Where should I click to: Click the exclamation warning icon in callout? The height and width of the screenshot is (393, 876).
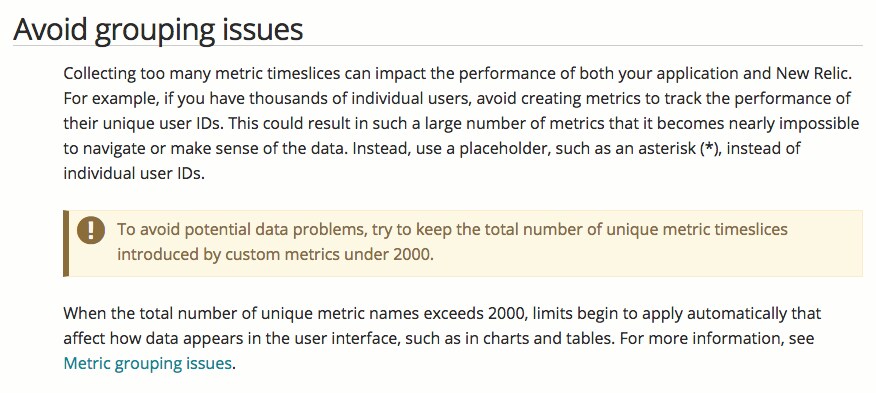[91, 230]
